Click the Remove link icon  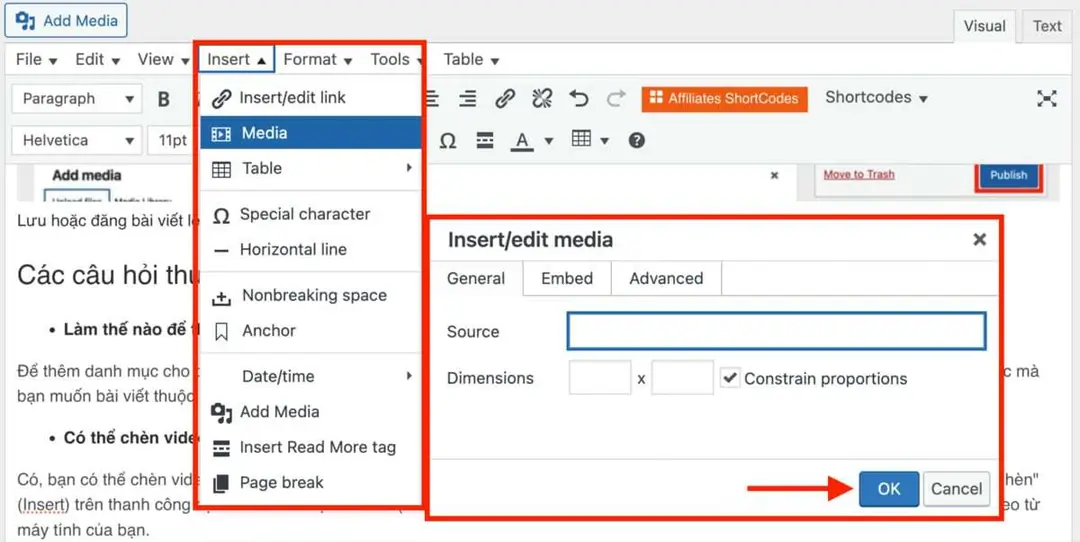pyautogui.click(x=542, y=98)
